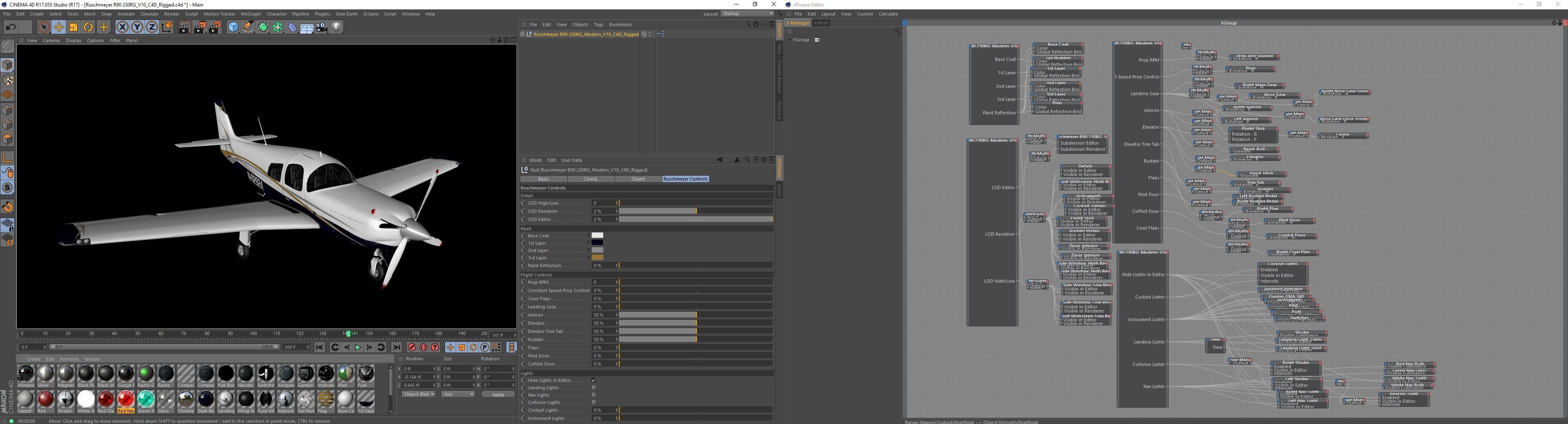Expand the Base Coat color arrow

tap(588, 236)
